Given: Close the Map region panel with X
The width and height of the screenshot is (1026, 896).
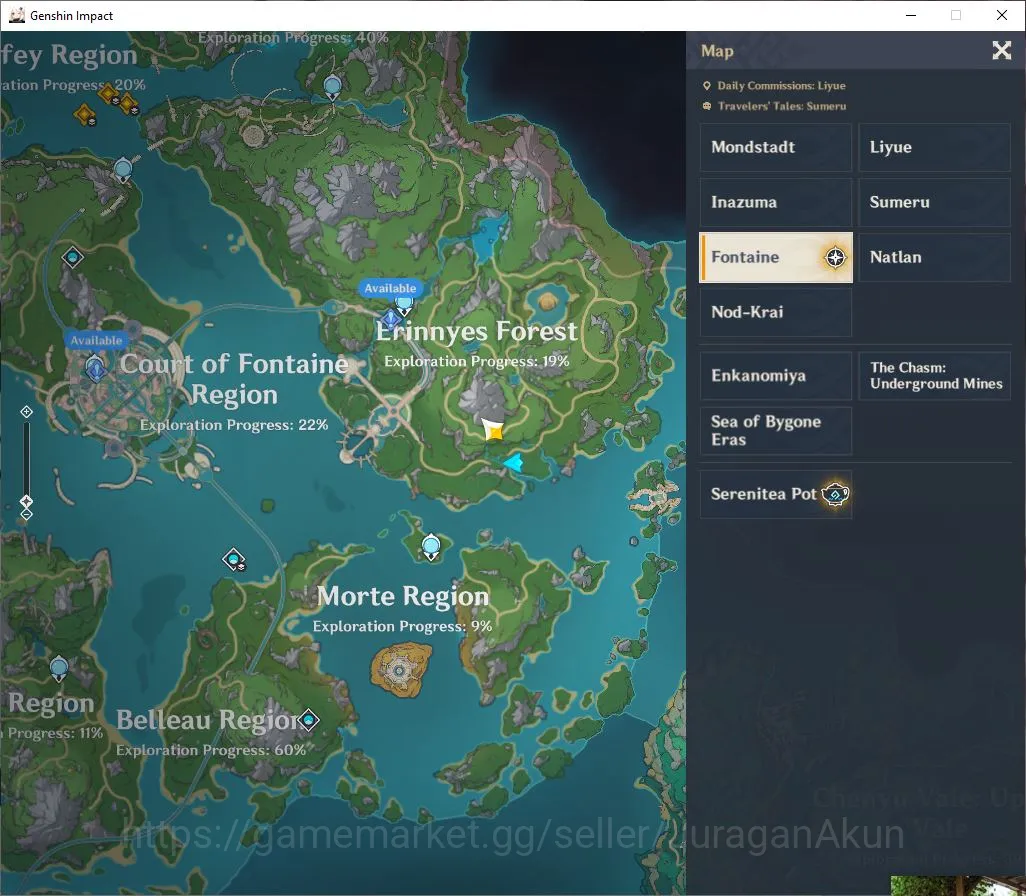Looking at the screenshot, I should click(1001, 50).
